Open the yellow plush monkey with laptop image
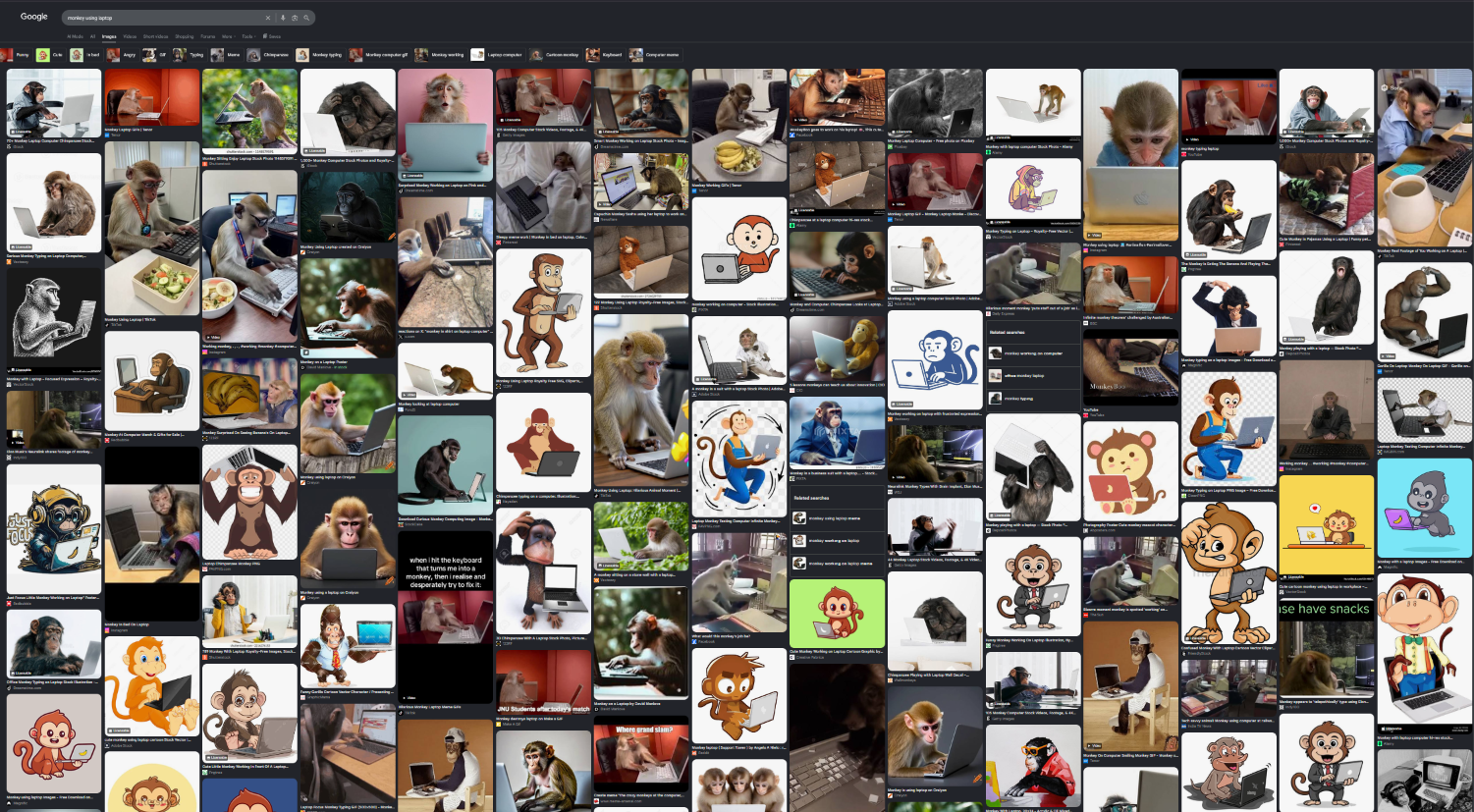This screenshot has width=1474, height=812. click(837, 348)
